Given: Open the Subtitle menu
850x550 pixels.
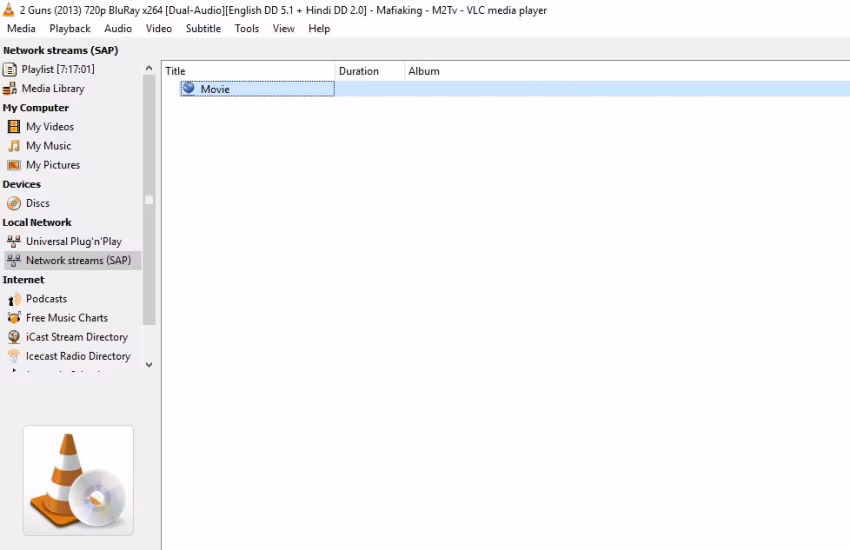Looking at the screenshot, I should [203, 29].
